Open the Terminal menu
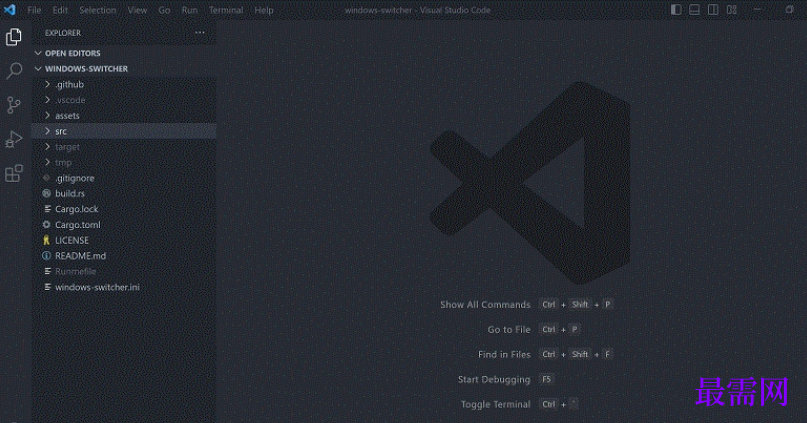 click(x=226, y=10)
